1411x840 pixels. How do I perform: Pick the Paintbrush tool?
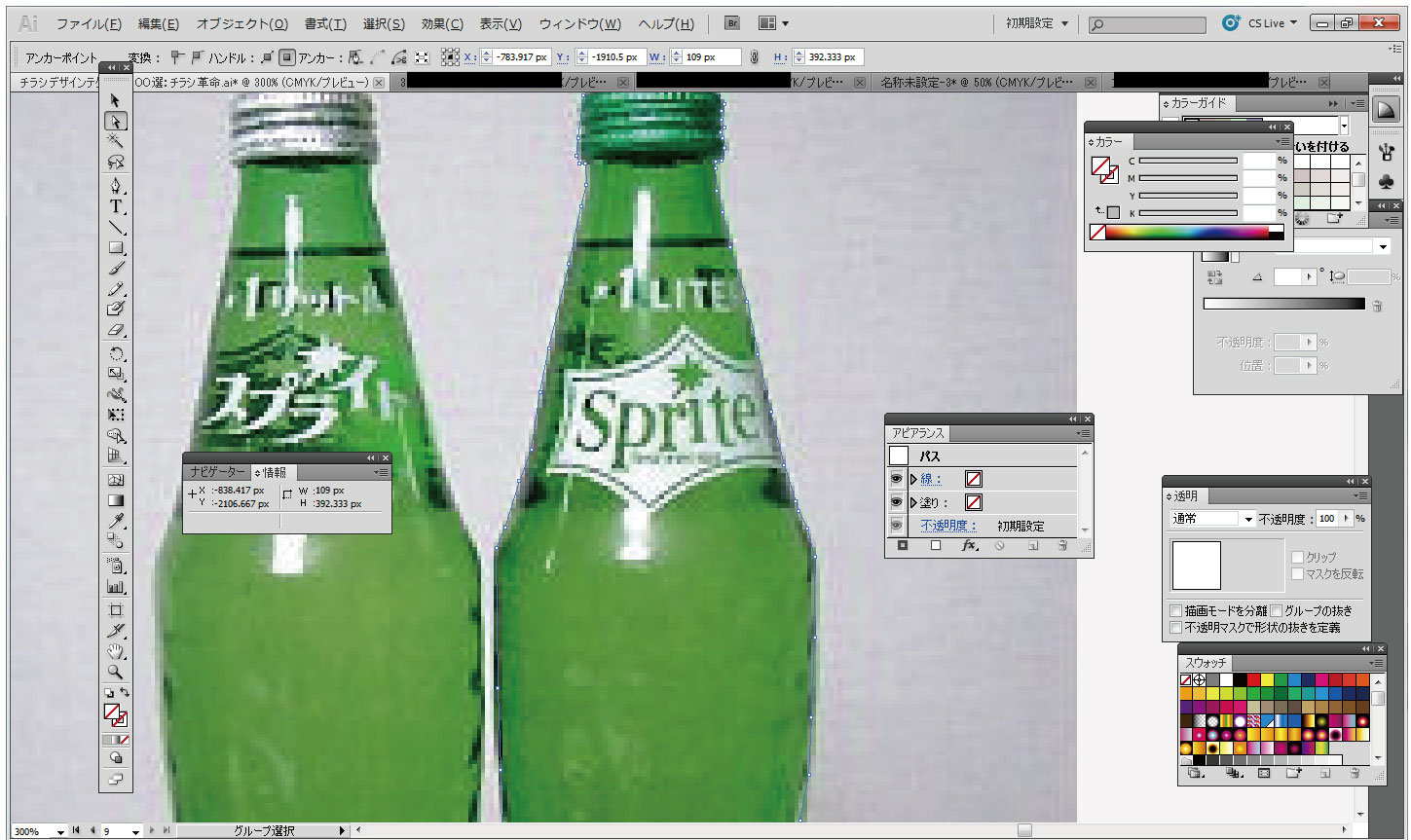point(116,268)
